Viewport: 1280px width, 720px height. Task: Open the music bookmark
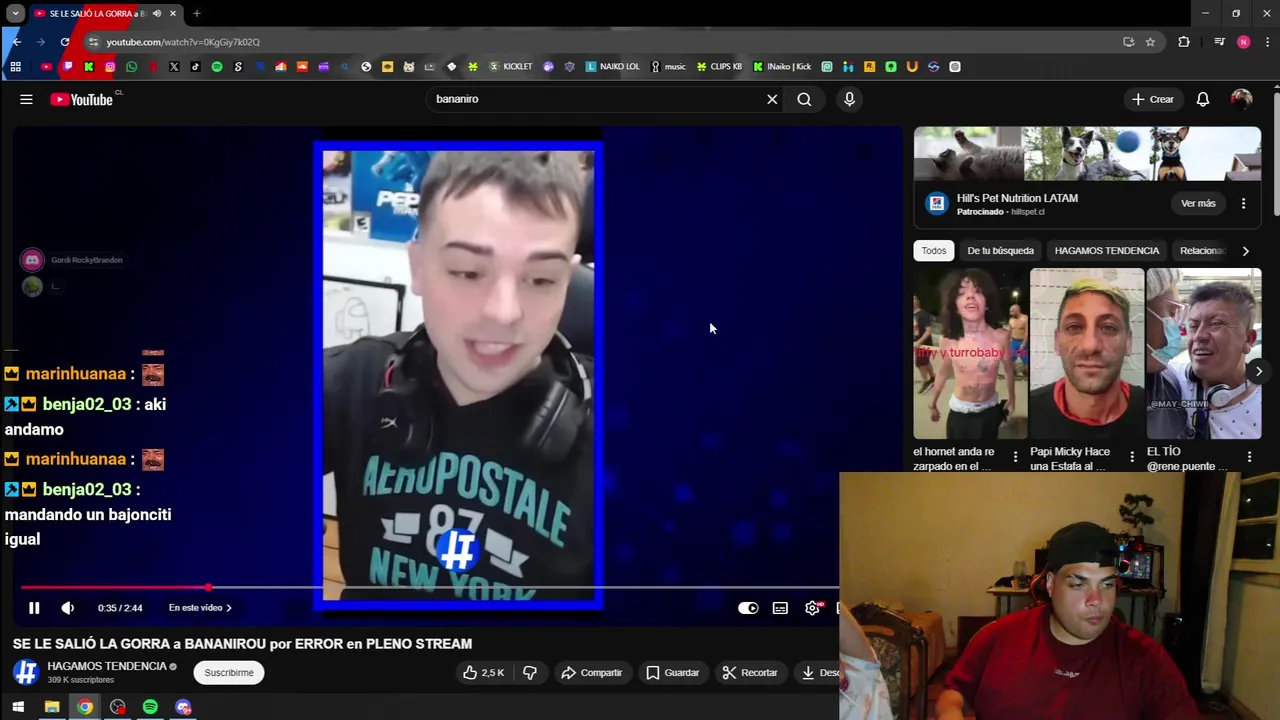tap(668, 67)
